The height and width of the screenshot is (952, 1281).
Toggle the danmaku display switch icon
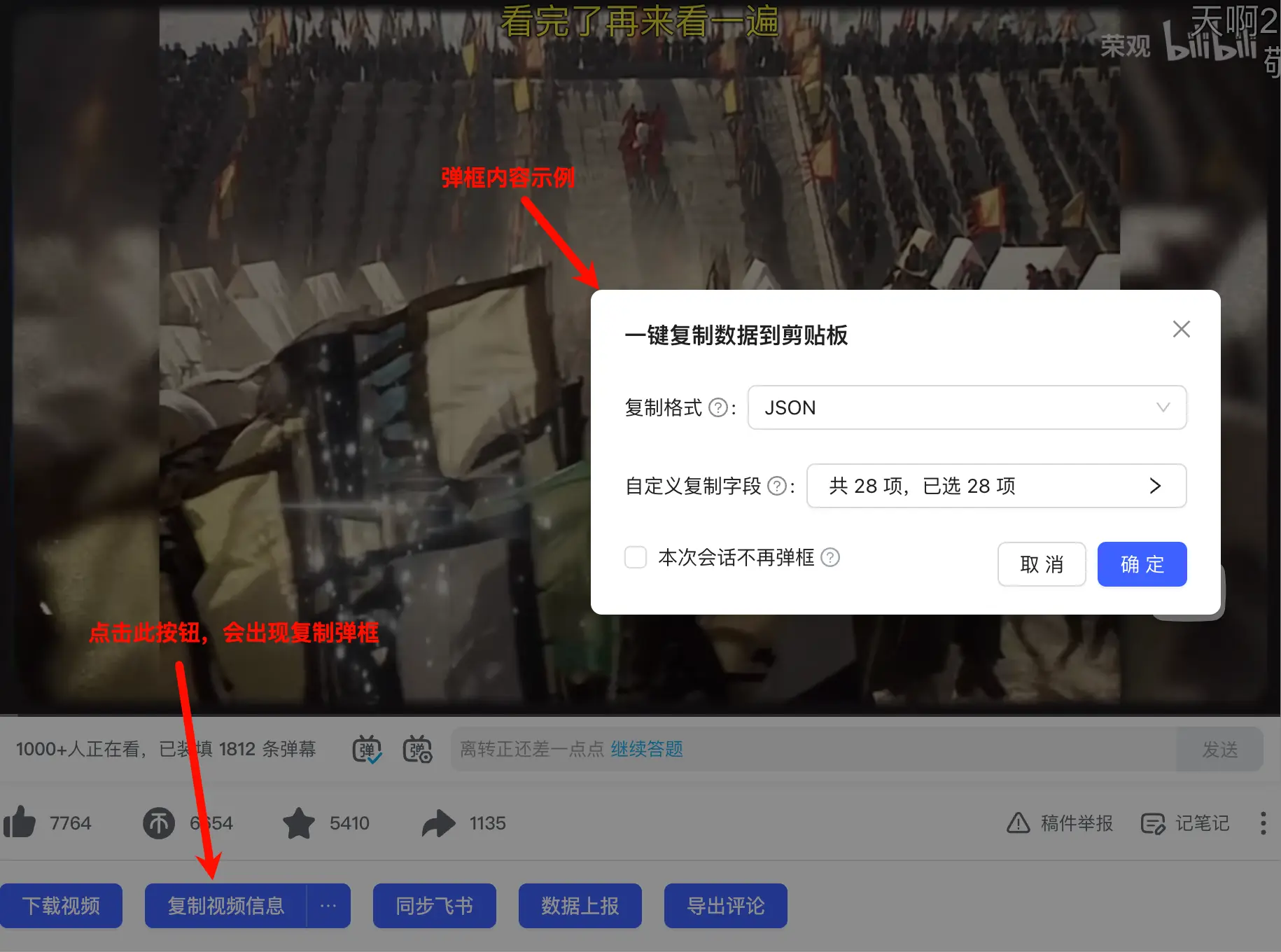coord(367,749)
